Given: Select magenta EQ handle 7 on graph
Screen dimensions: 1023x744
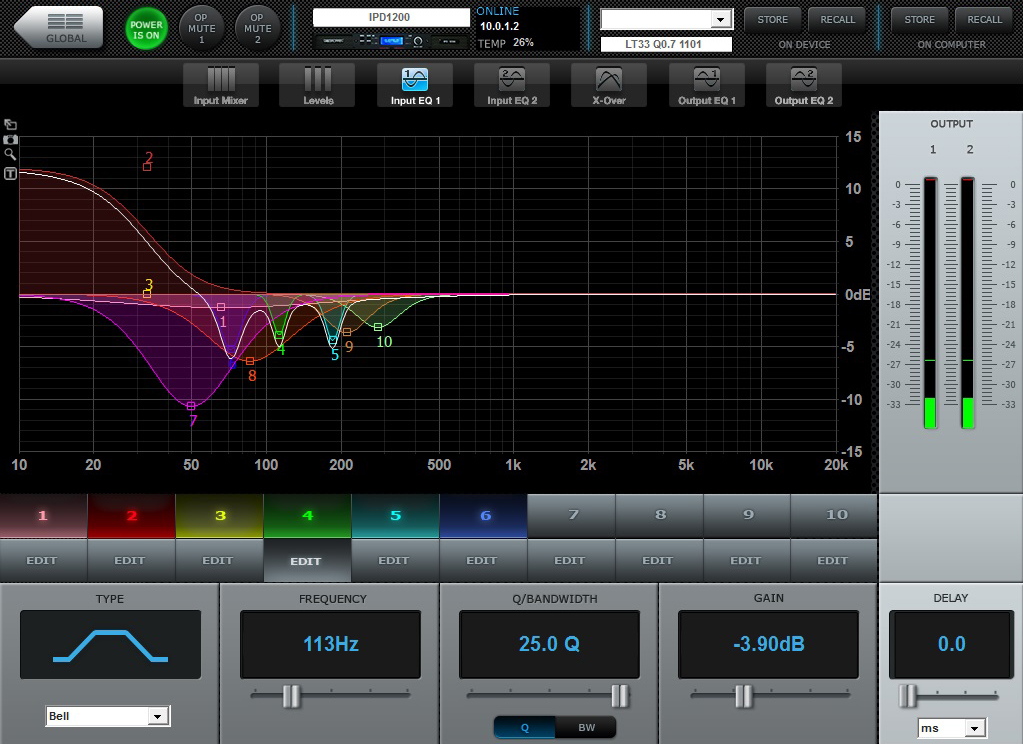Looking at the screenshot, I should [191, 406].
